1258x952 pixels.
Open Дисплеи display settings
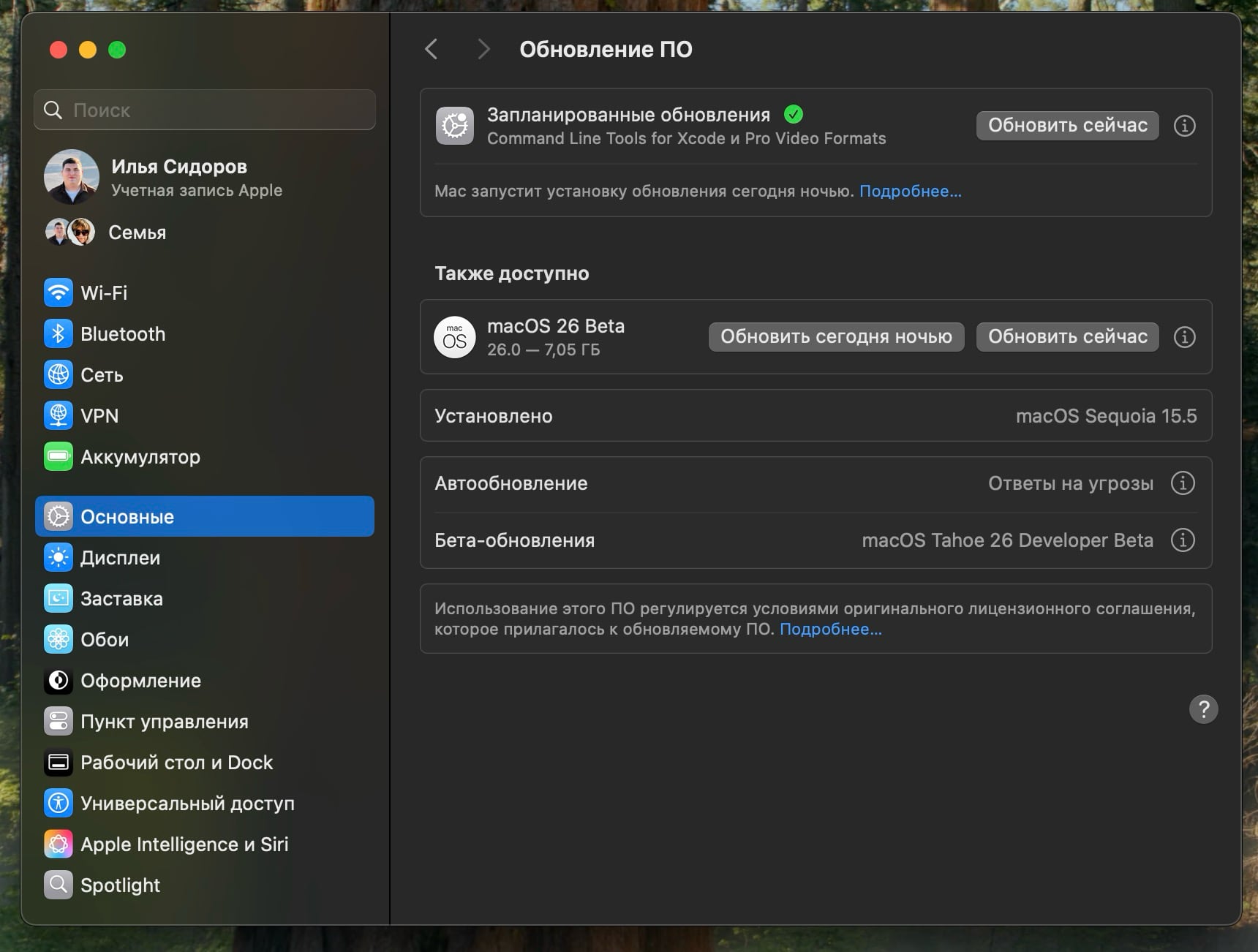click(120, 558)
